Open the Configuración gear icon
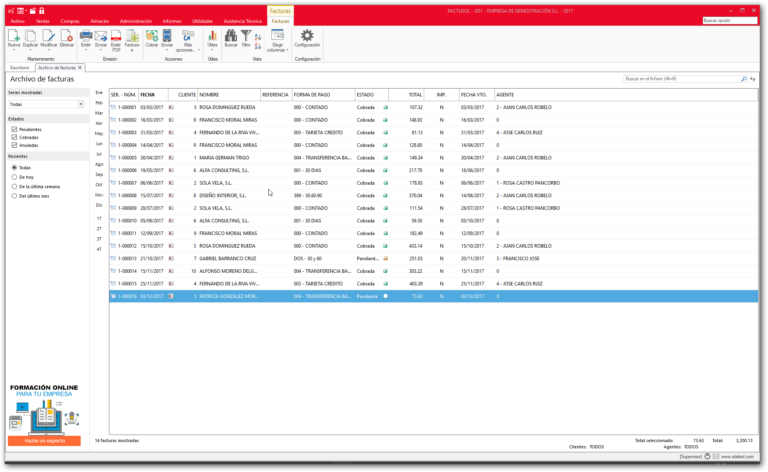768x472 pixels. tap(307, 39)
